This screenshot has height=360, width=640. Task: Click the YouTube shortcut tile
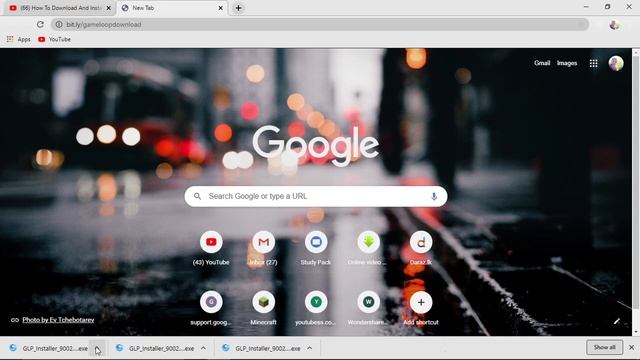coord(211,249)
